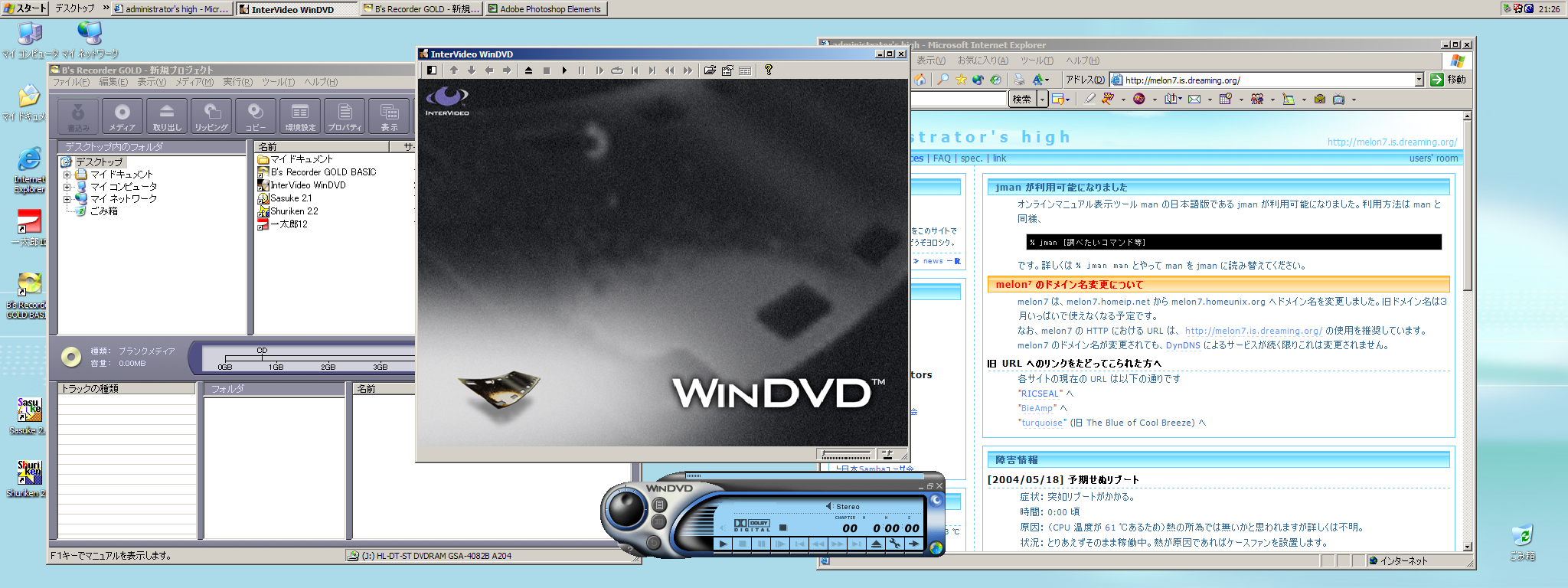The height and width of the screenshot is (588, 1568).
Task: Select ごみ箱 in the B's Recorder folder tree
Action: click(x=103, y=211)
